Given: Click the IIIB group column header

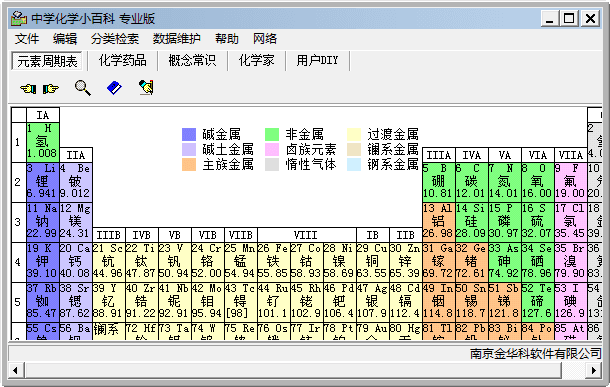Looking at the screenshot, I should click(x=109, y=235).
